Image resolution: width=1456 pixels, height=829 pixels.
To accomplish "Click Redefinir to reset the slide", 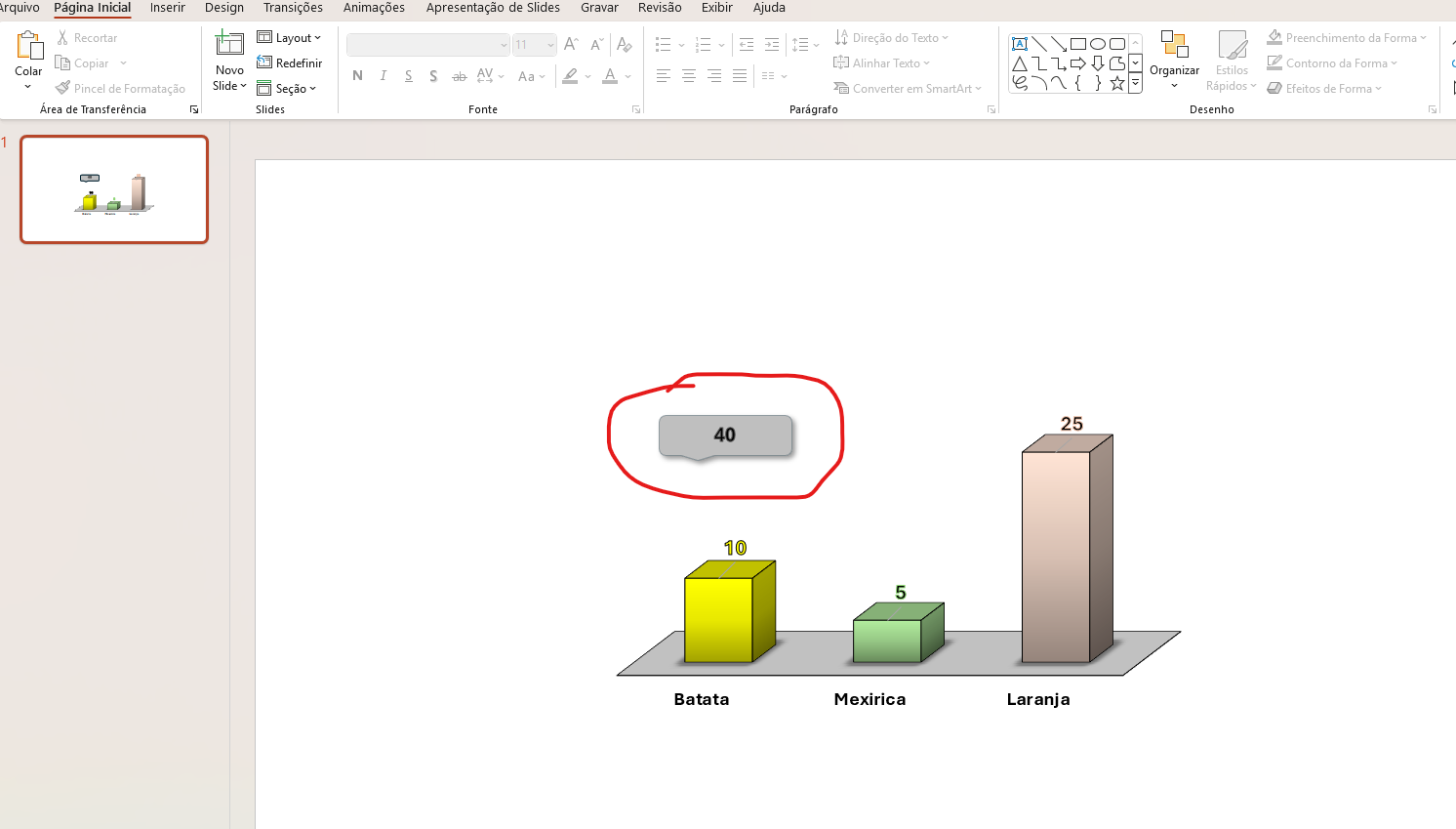I will click(289, 63).
